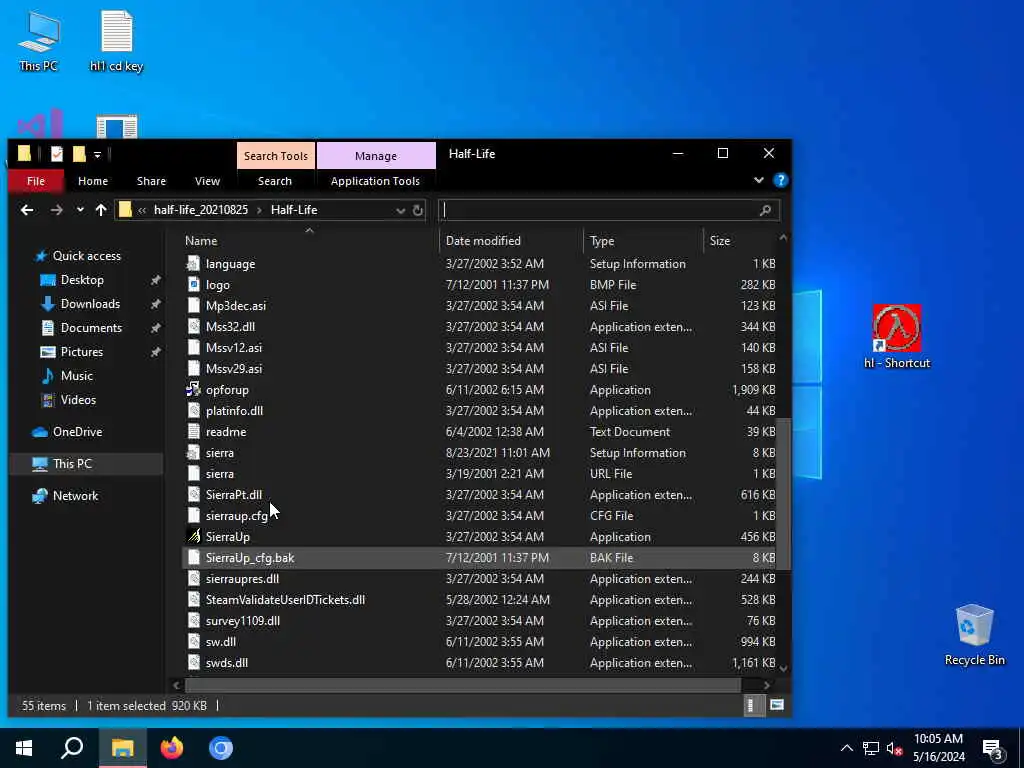This screenshot has width=1024, height=768.
Task: Go back with the back arrow
Action: pos(27,210)
